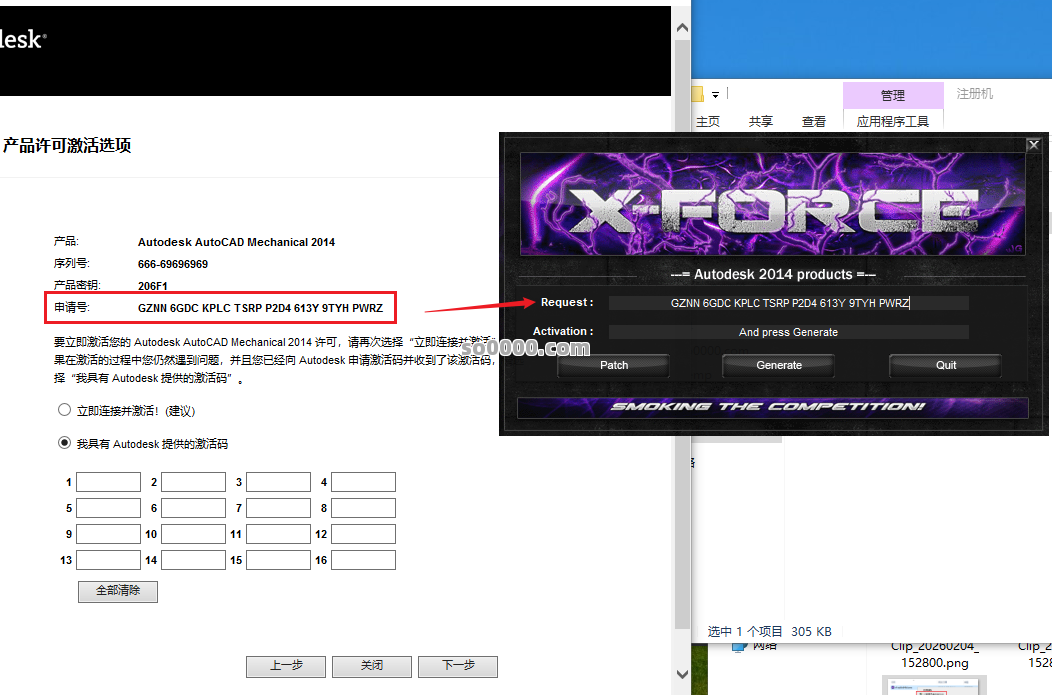The width and height of the screenshot is (1052, 695).
Task: Click the folder icon in Explorer title bar
Action: point(697,94)
